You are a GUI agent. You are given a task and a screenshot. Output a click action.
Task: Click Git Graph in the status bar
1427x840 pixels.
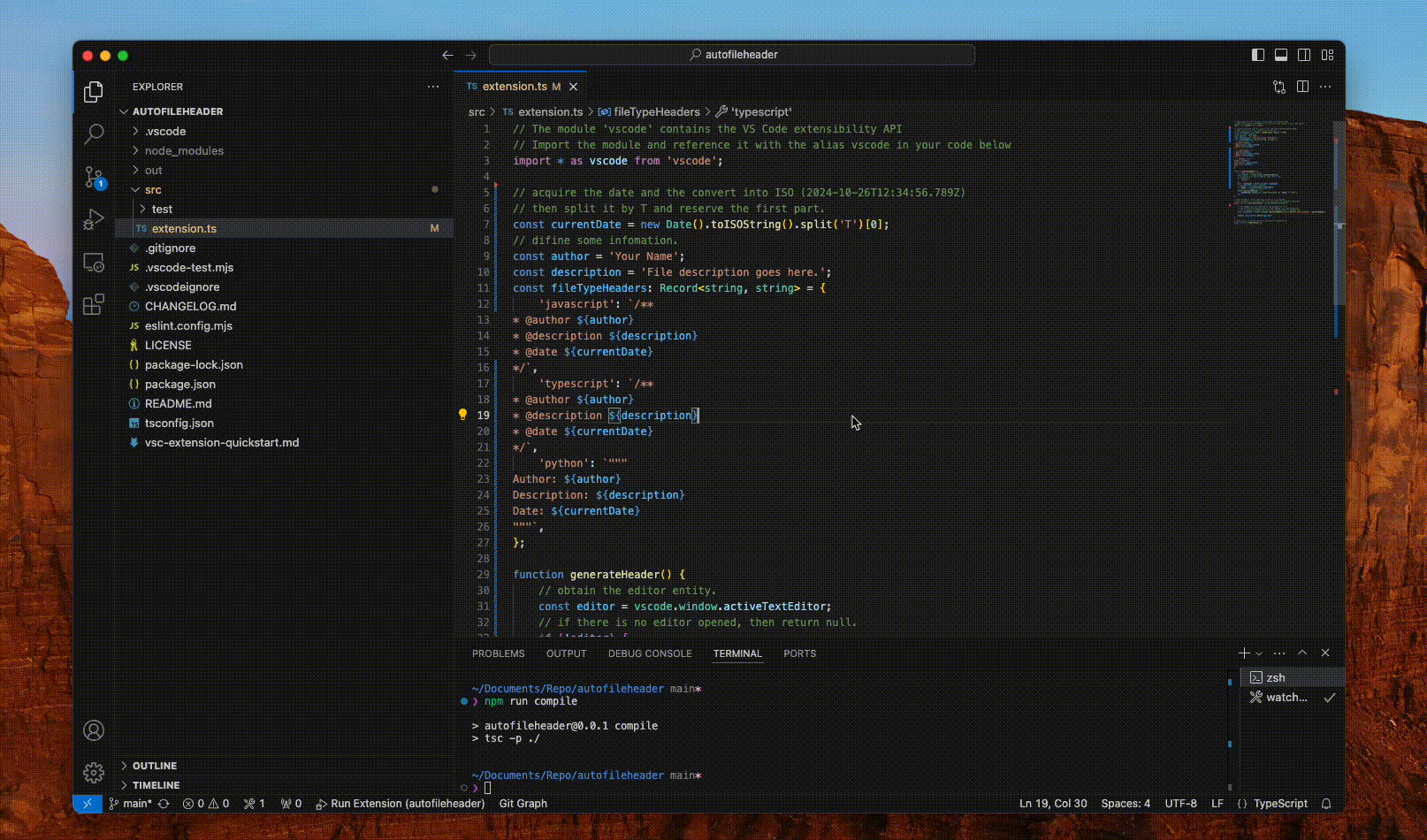click(523, 804)
